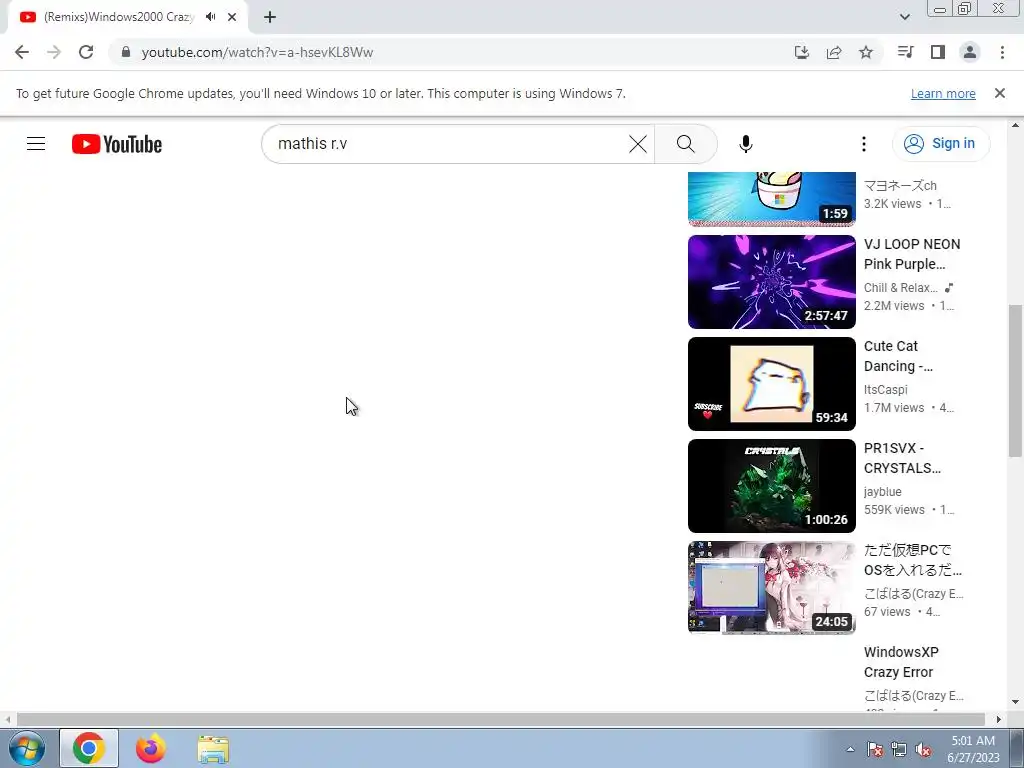Open the YouTube hamburger guide menu

click(36, 144)
